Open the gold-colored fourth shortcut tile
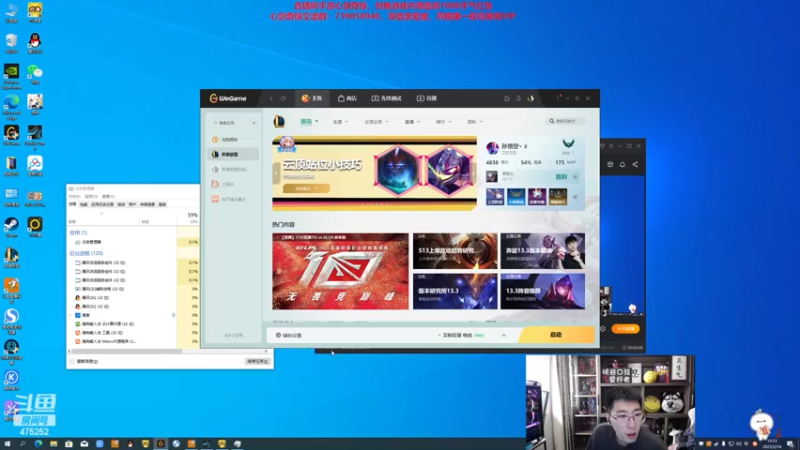Screen dimensions: 800x450 (558, 196)
